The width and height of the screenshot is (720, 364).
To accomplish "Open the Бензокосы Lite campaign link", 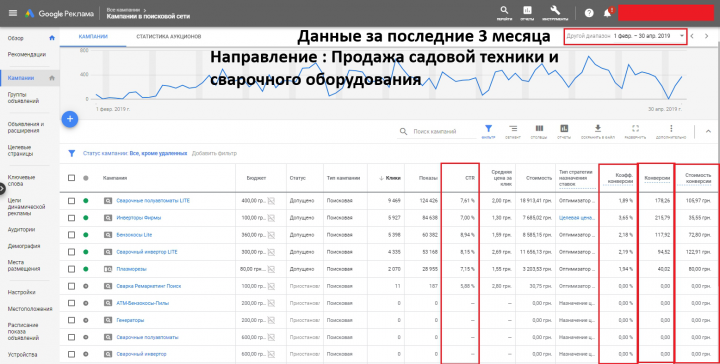I will tap(134, 235).
